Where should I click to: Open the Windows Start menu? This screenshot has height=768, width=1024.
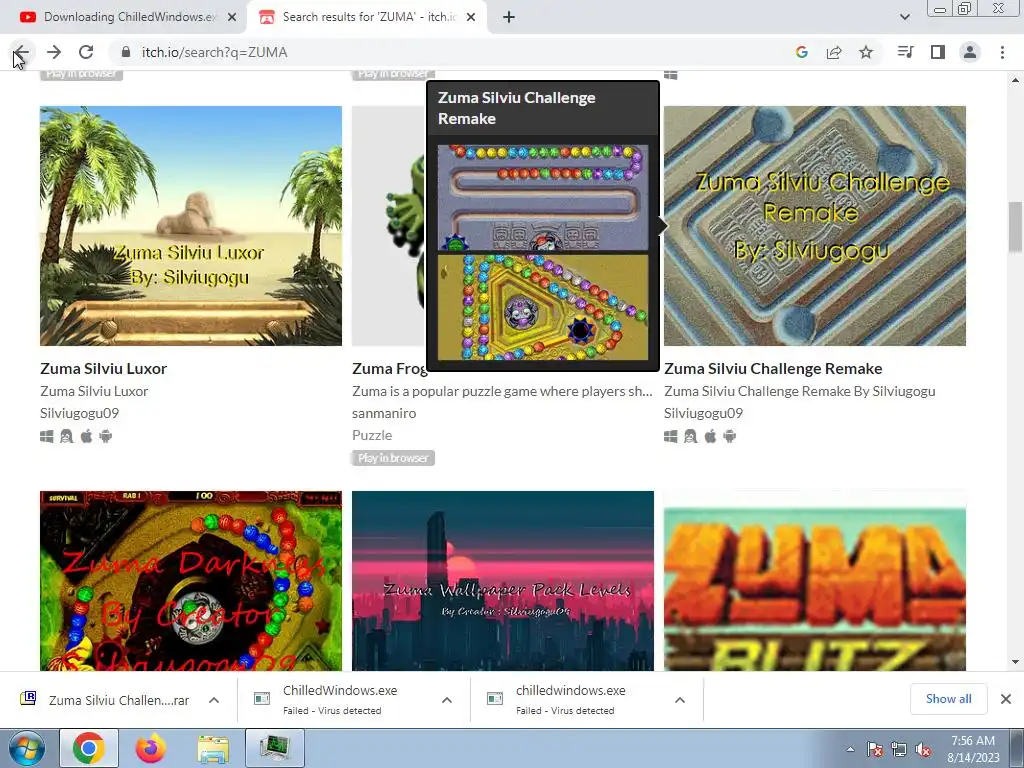pos(26,748)
